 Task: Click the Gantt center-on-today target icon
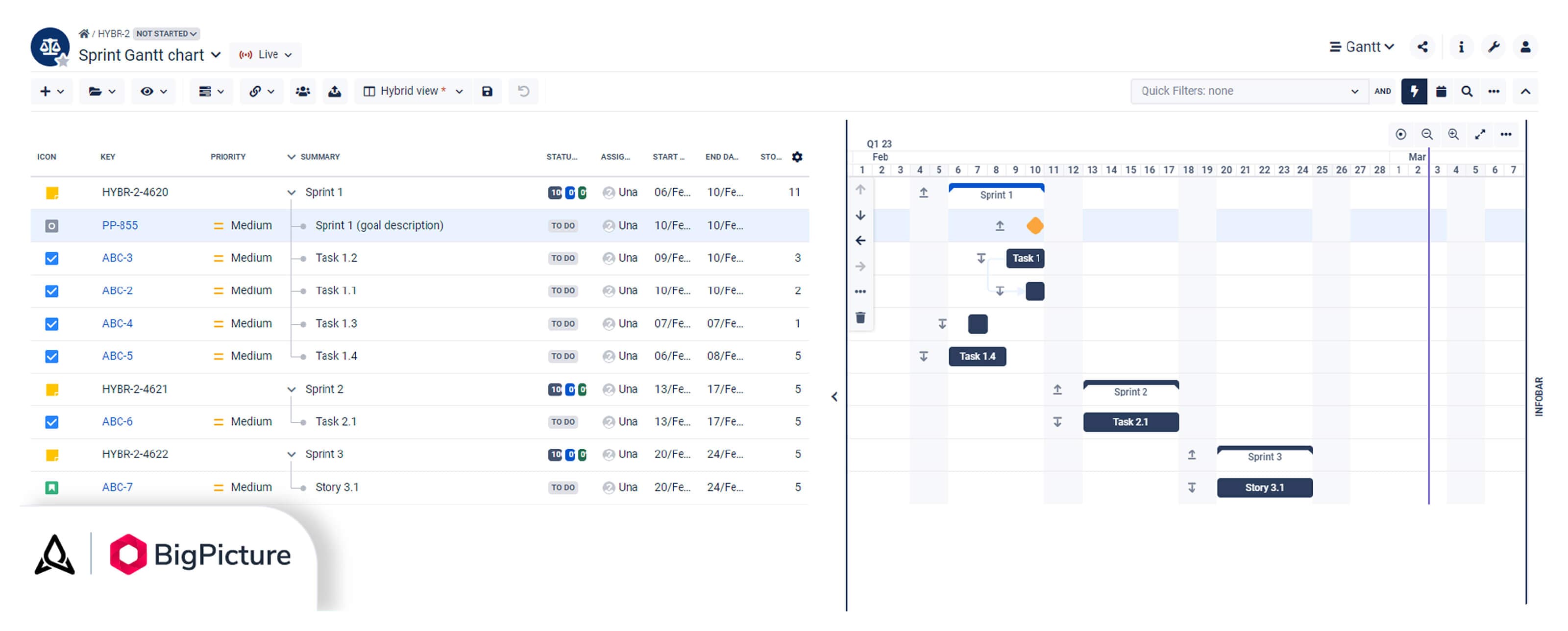pyautogui.click(x=1400, y=134)
